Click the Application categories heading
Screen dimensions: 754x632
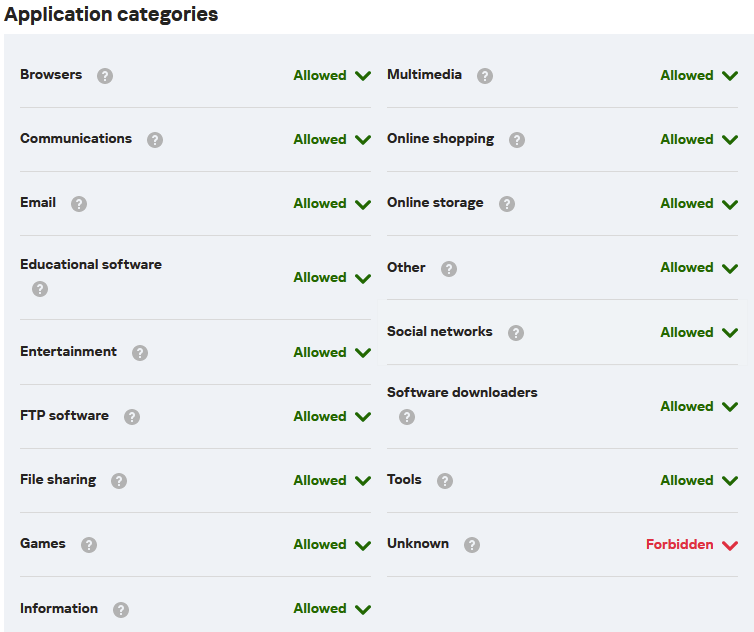tap(111, 15)
